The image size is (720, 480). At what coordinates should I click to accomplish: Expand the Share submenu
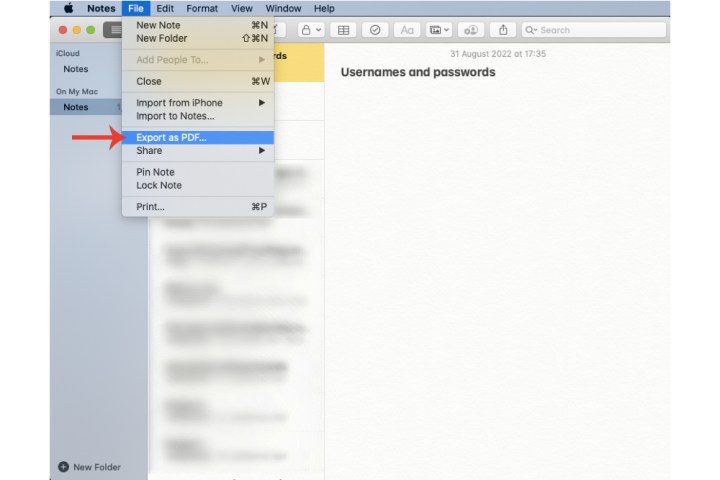[198, 151]
